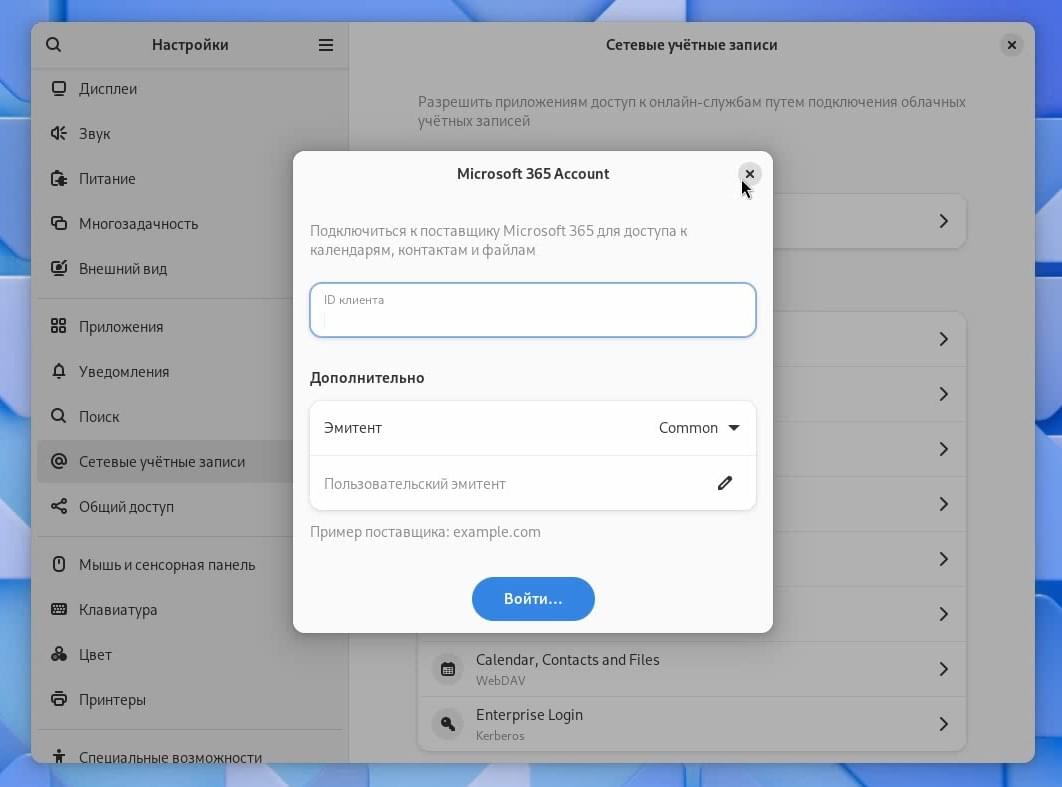Select Приложения in the sidebar
This screenshot has height=787, width=1062.
190,326
